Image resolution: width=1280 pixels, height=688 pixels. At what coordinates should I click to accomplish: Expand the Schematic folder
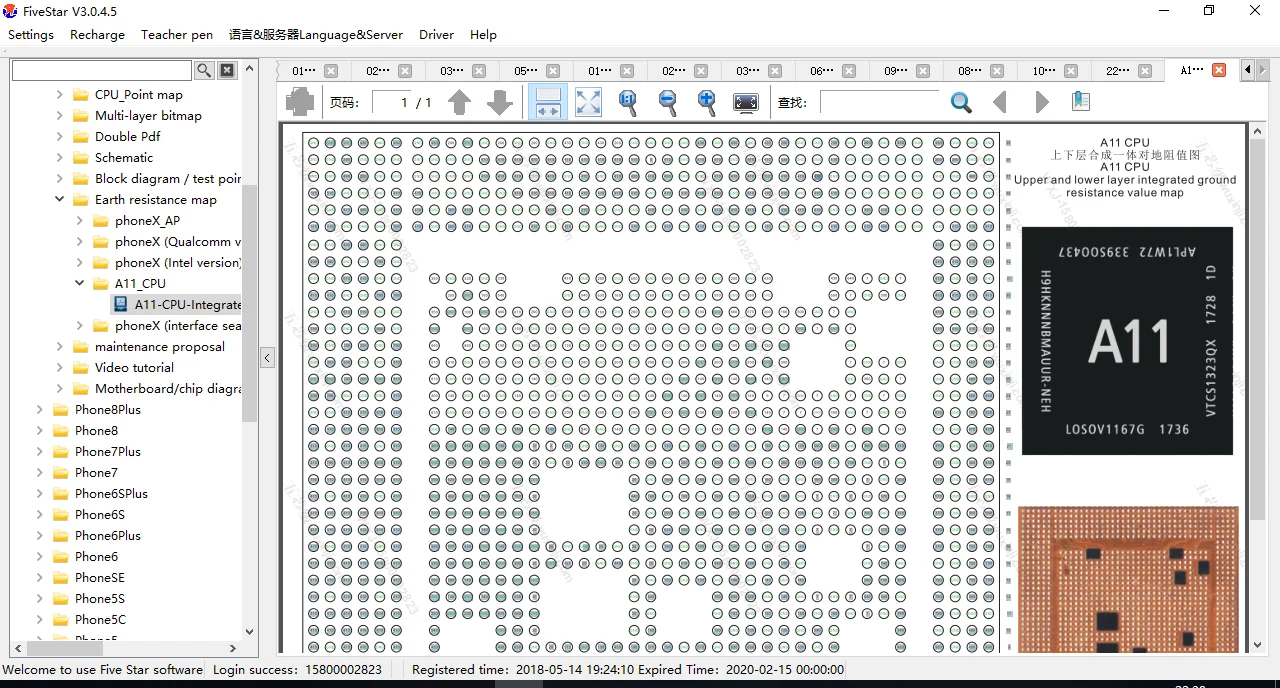click(x=60, y=158)
